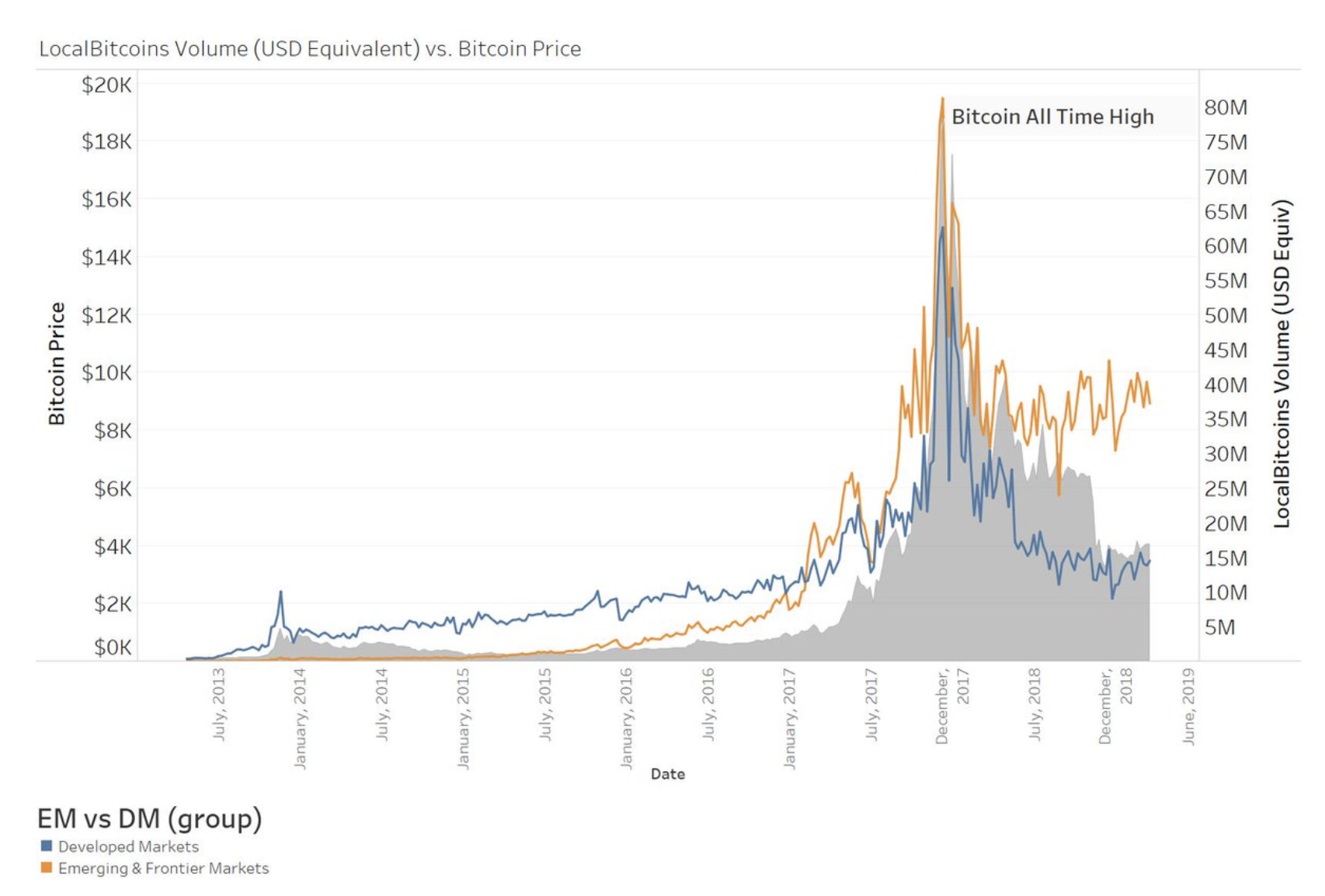The height and width of the screenshot is (896, 1325).
Task: Click the '60M' volume axis label
Action: (1226, 245)
